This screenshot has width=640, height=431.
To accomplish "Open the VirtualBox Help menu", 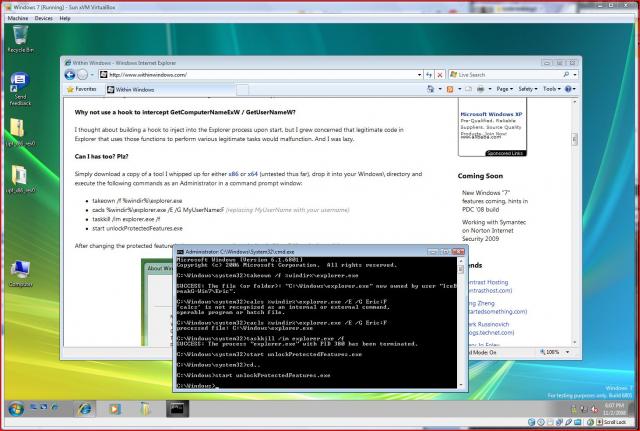I will click(65, 18).
